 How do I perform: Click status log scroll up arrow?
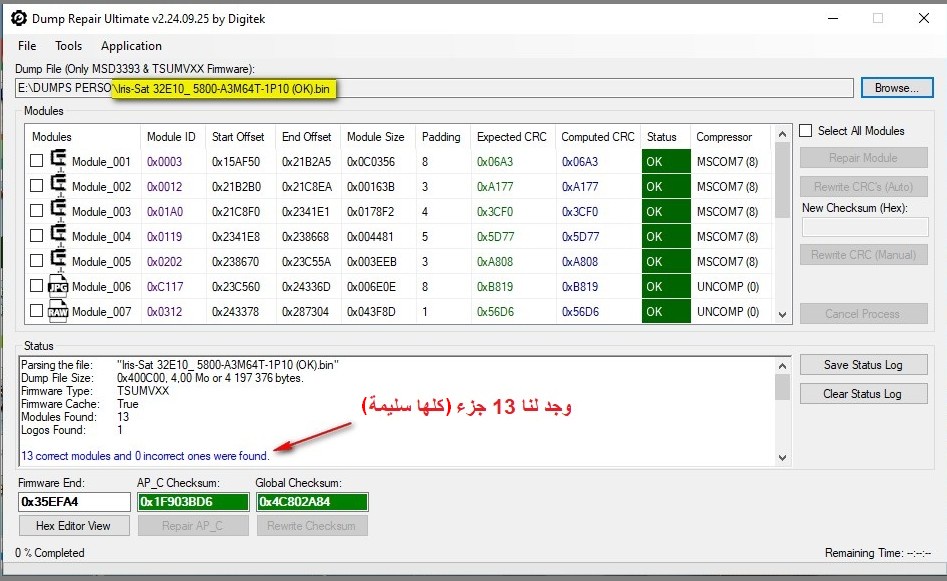(783, 366)
